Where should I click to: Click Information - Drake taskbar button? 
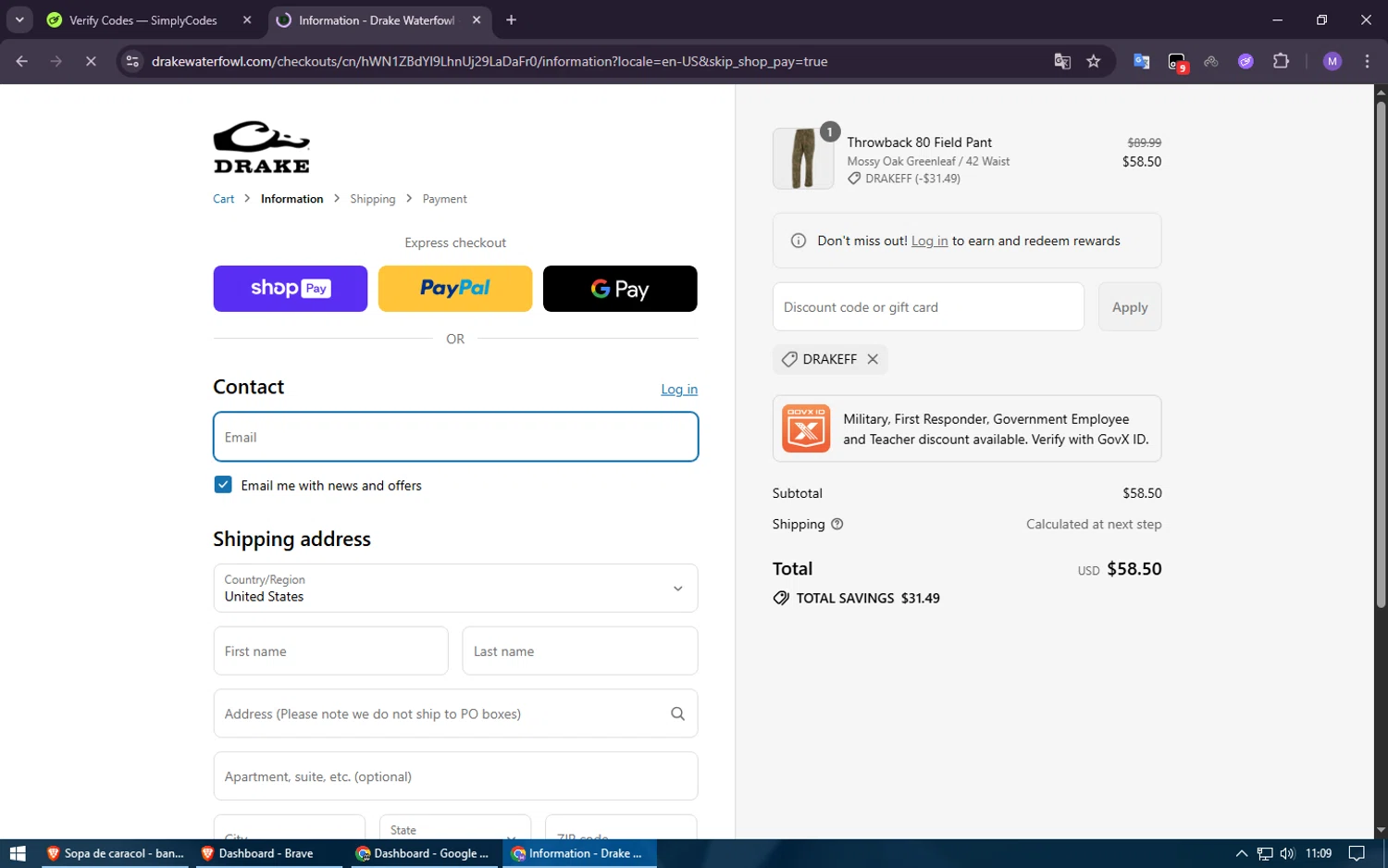[x=579, y=853]
